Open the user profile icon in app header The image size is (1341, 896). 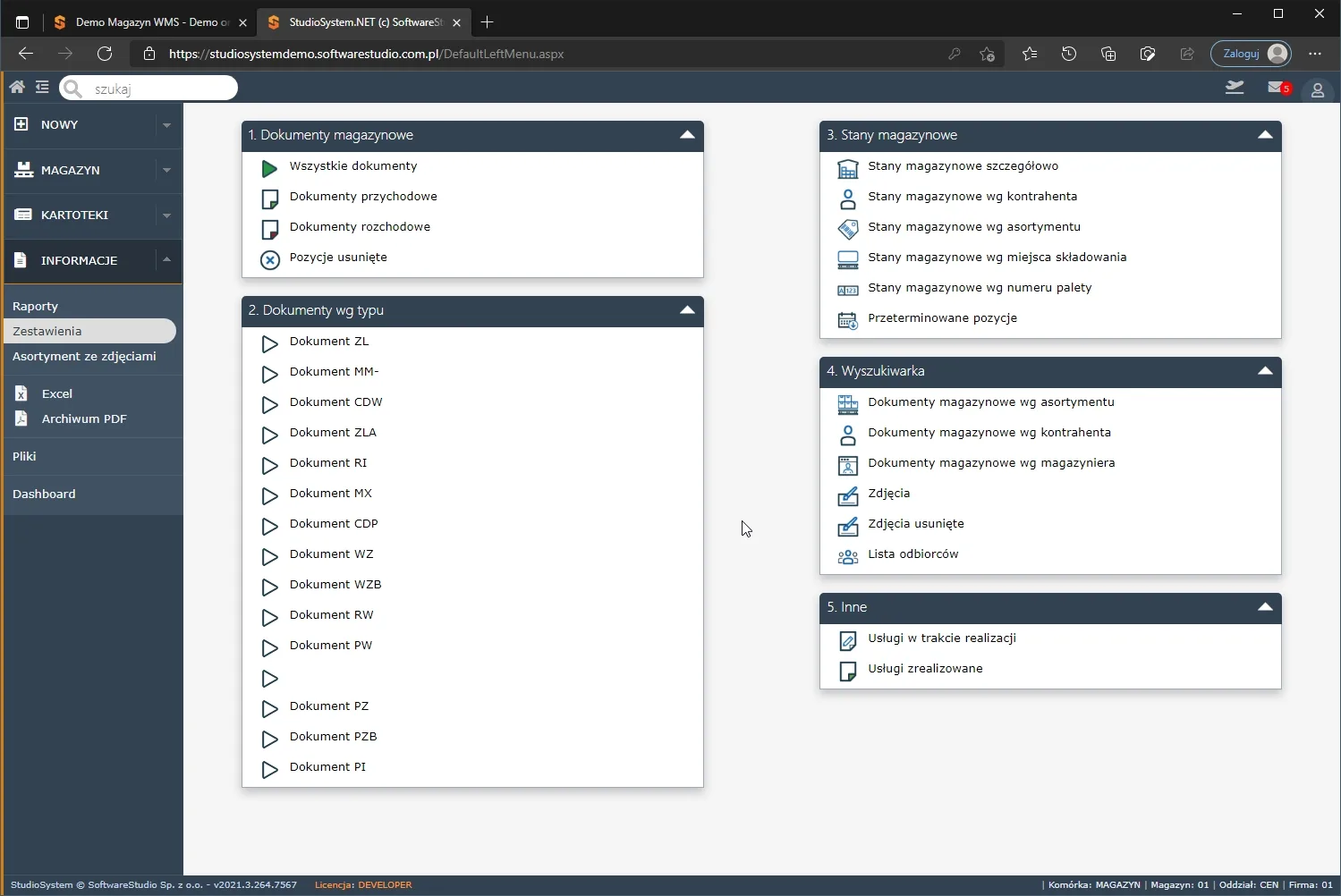[x=1318, y=89]
